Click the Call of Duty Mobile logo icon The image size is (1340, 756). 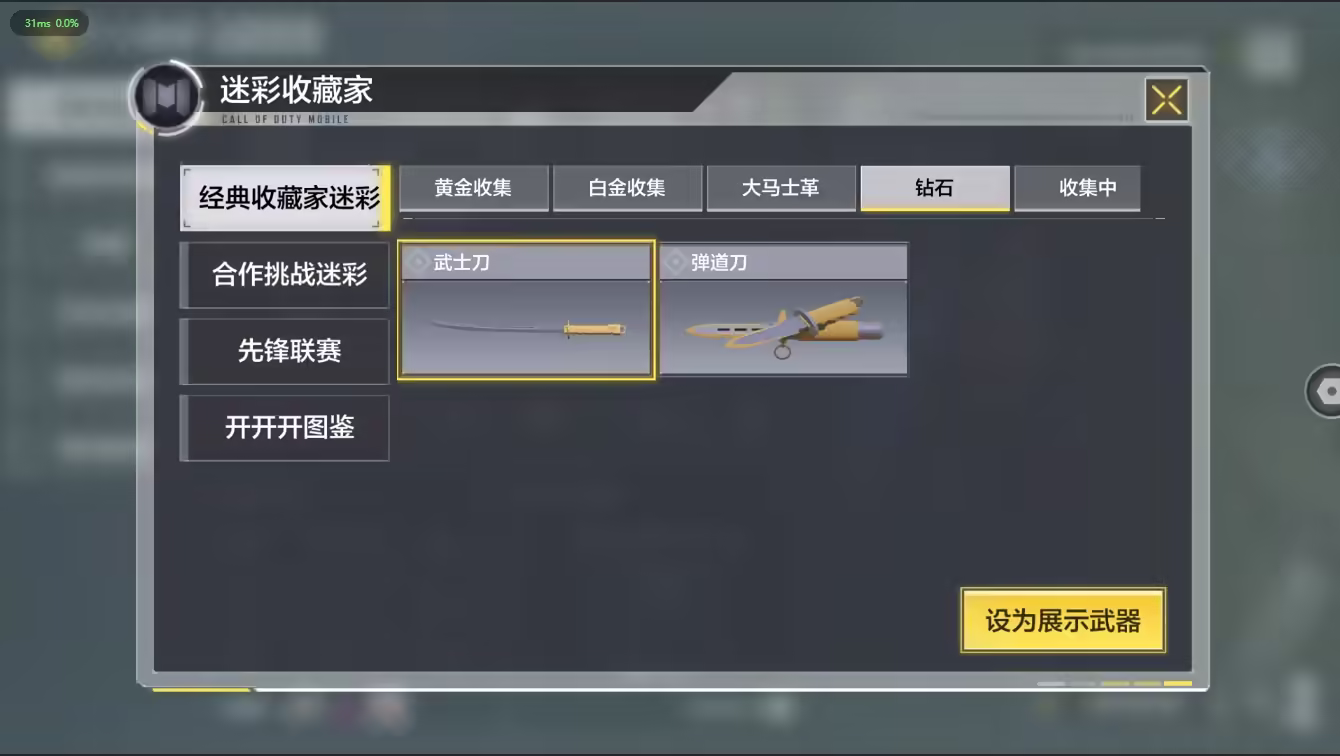click(x=167, y=97)
